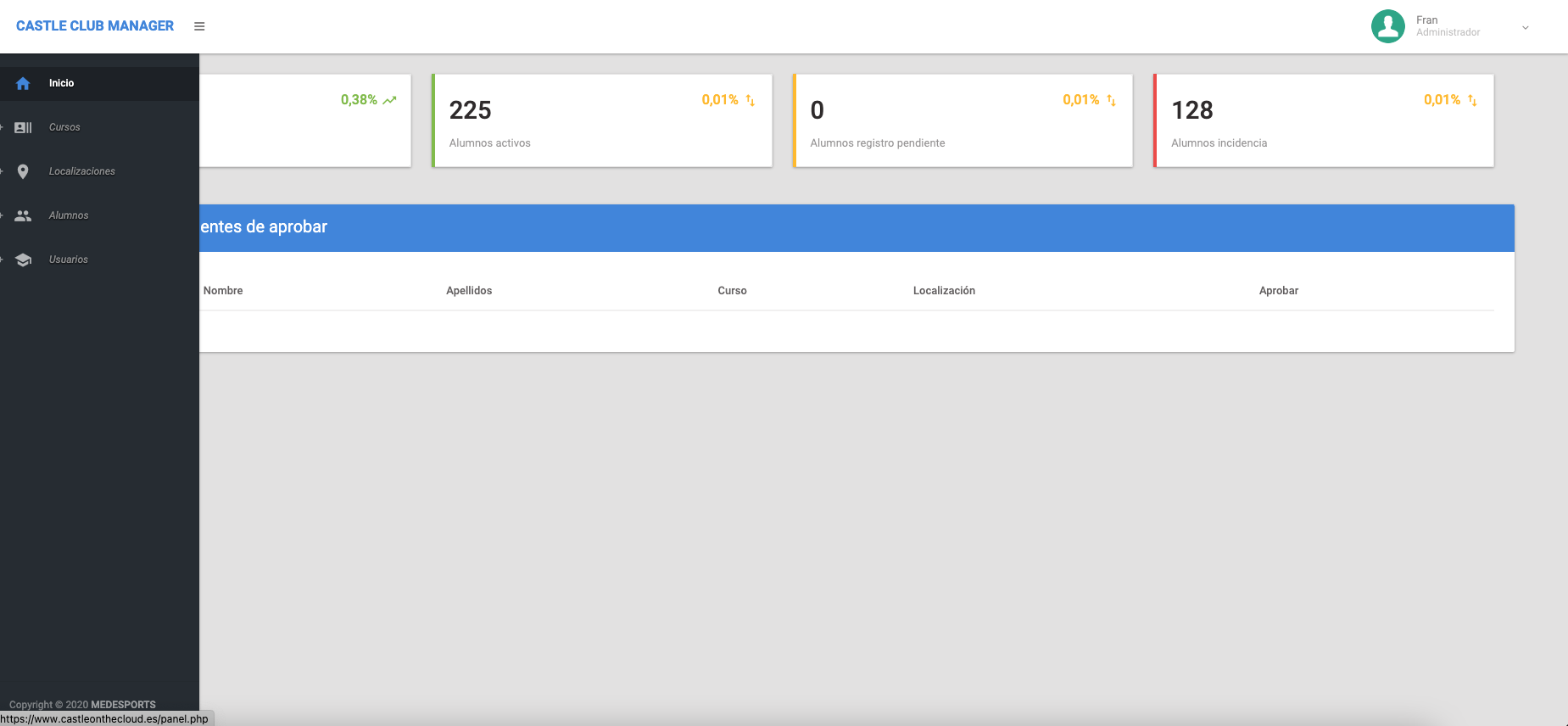Click the Fran username text
The width and height of the screenshot is (1568, 726).
coord(1426,20)
